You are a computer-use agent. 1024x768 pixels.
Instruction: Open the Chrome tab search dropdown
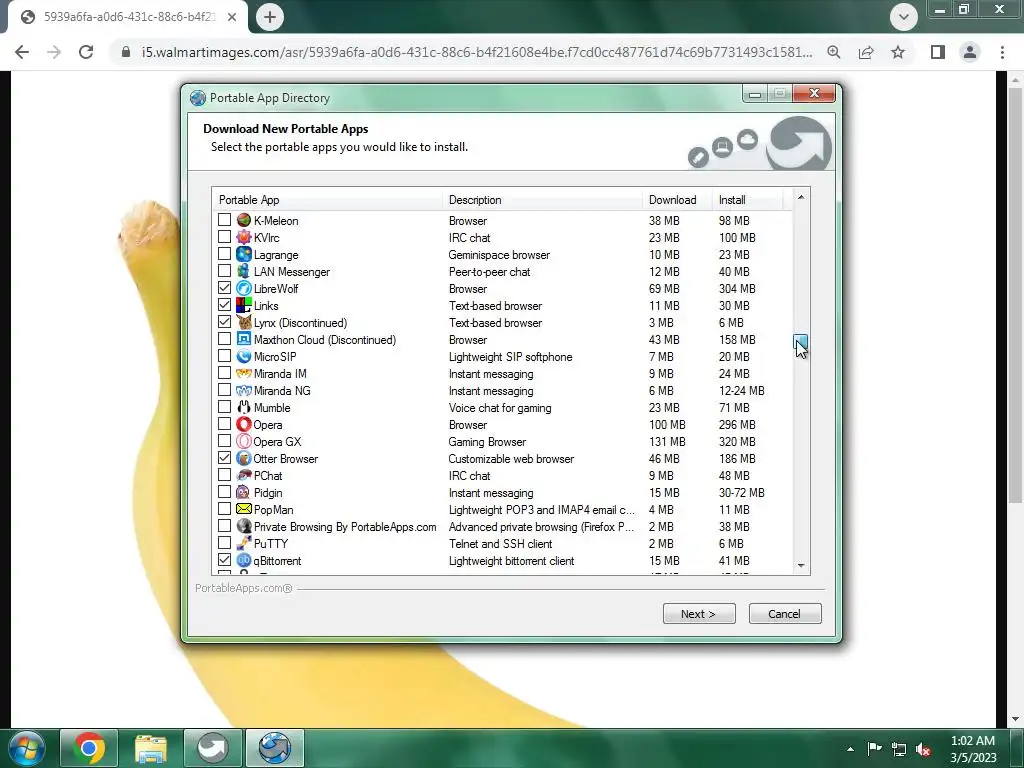(904, 17)
